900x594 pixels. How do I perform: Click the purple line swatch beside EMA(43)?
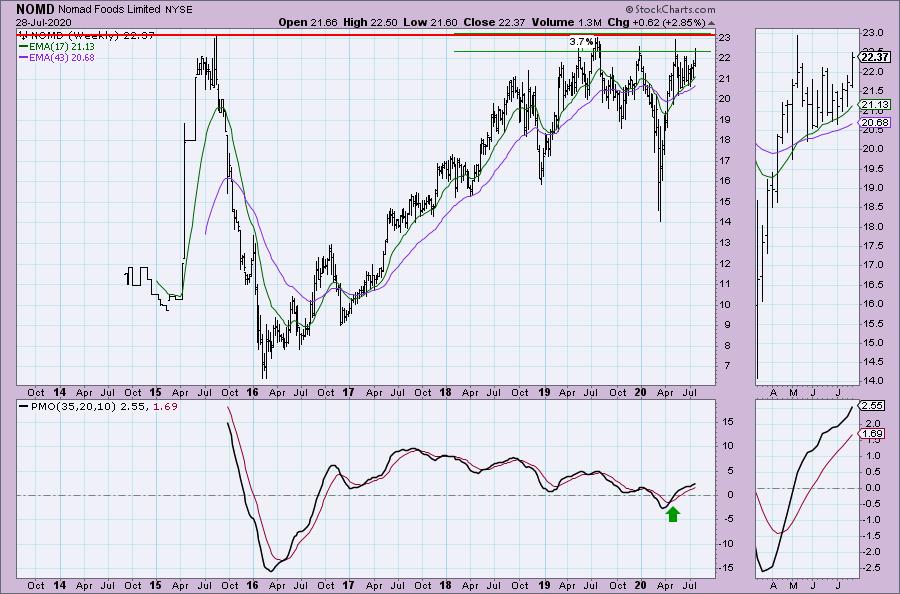pyautogui.click(x=23, y=57)
